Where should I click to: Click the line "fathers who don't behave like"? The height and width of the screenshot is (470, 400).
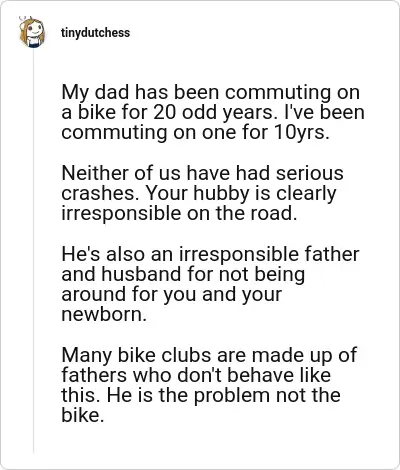[x=196, y=375]
